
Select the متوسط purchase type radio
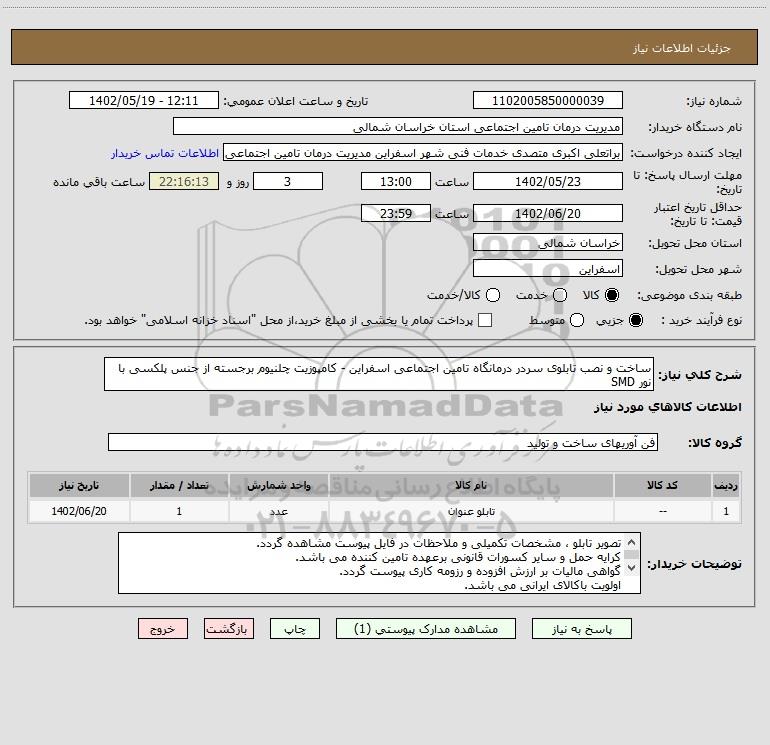tap(577, 320)
